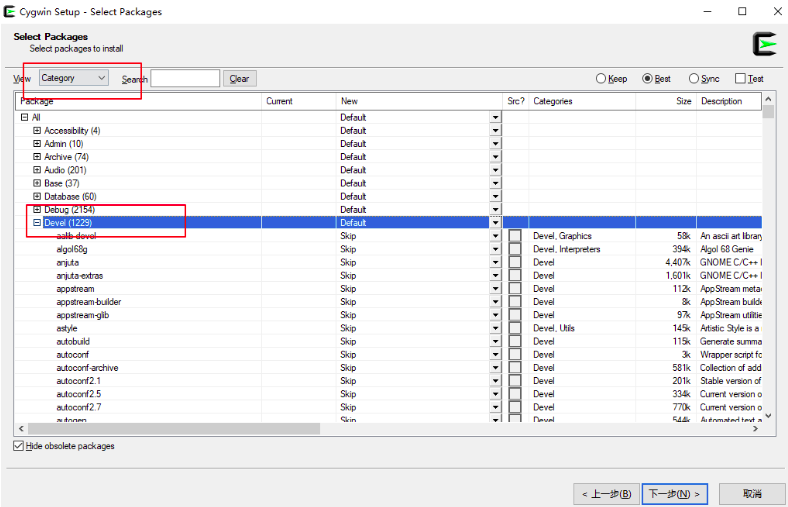The width and height of the screenshot is (788, 507).
Task: Expand the Debug (2154) category
Action: [x=37, y=210]
